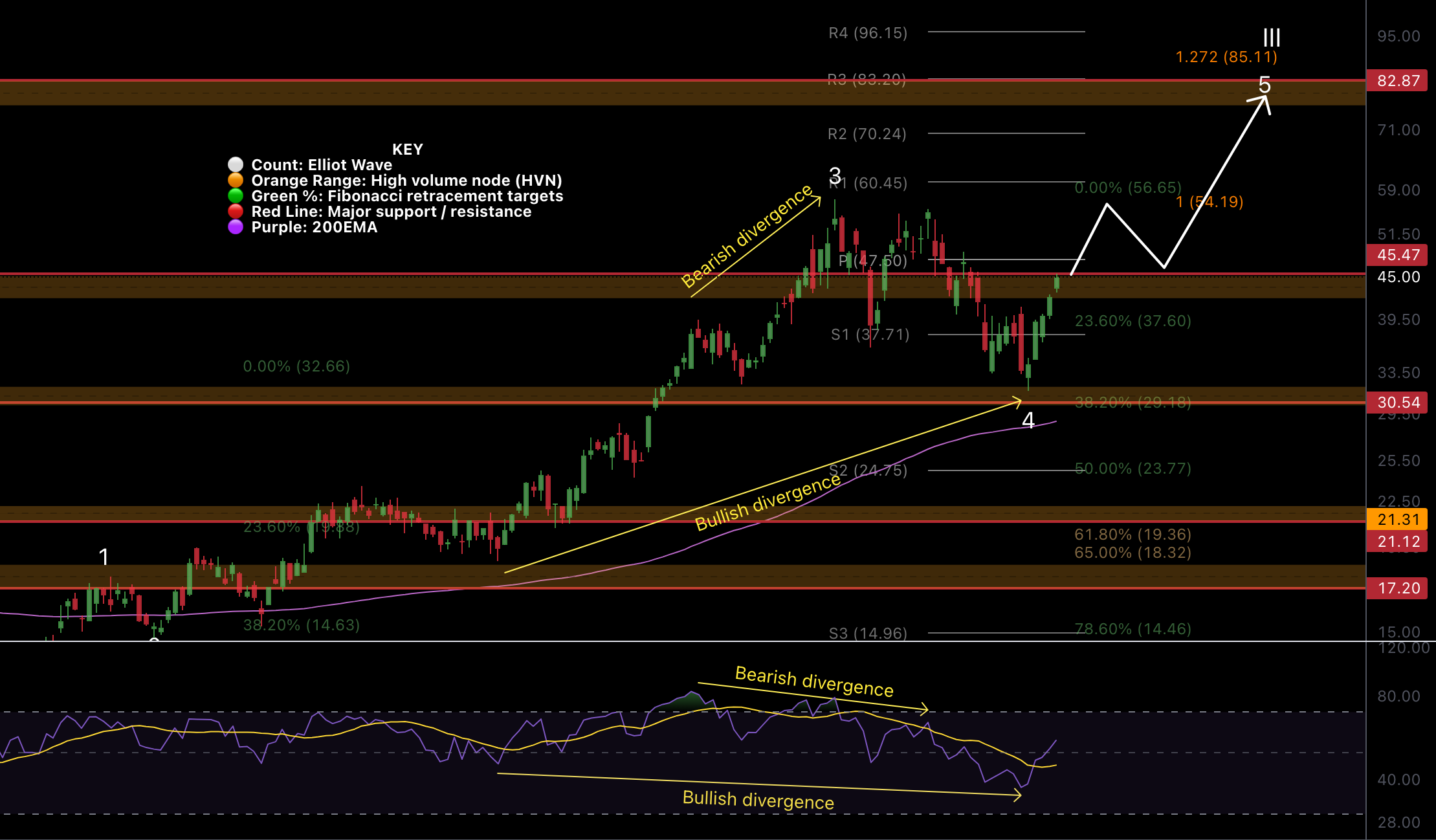The height and width of the screenshot is (840, 1436).
Task: Select the wave 5 label at arrow tip
Action: click(1265, 85)
